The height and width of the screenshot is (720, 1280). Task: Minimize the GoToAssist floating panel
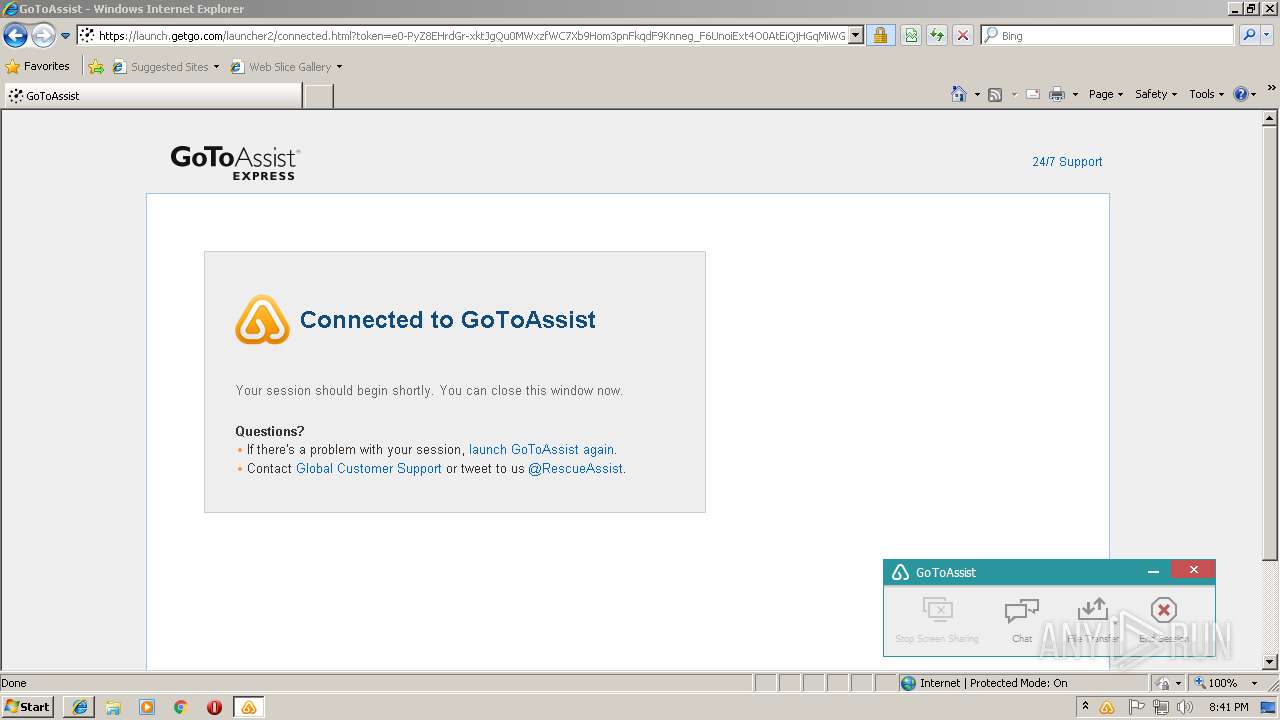(1153, 572)
